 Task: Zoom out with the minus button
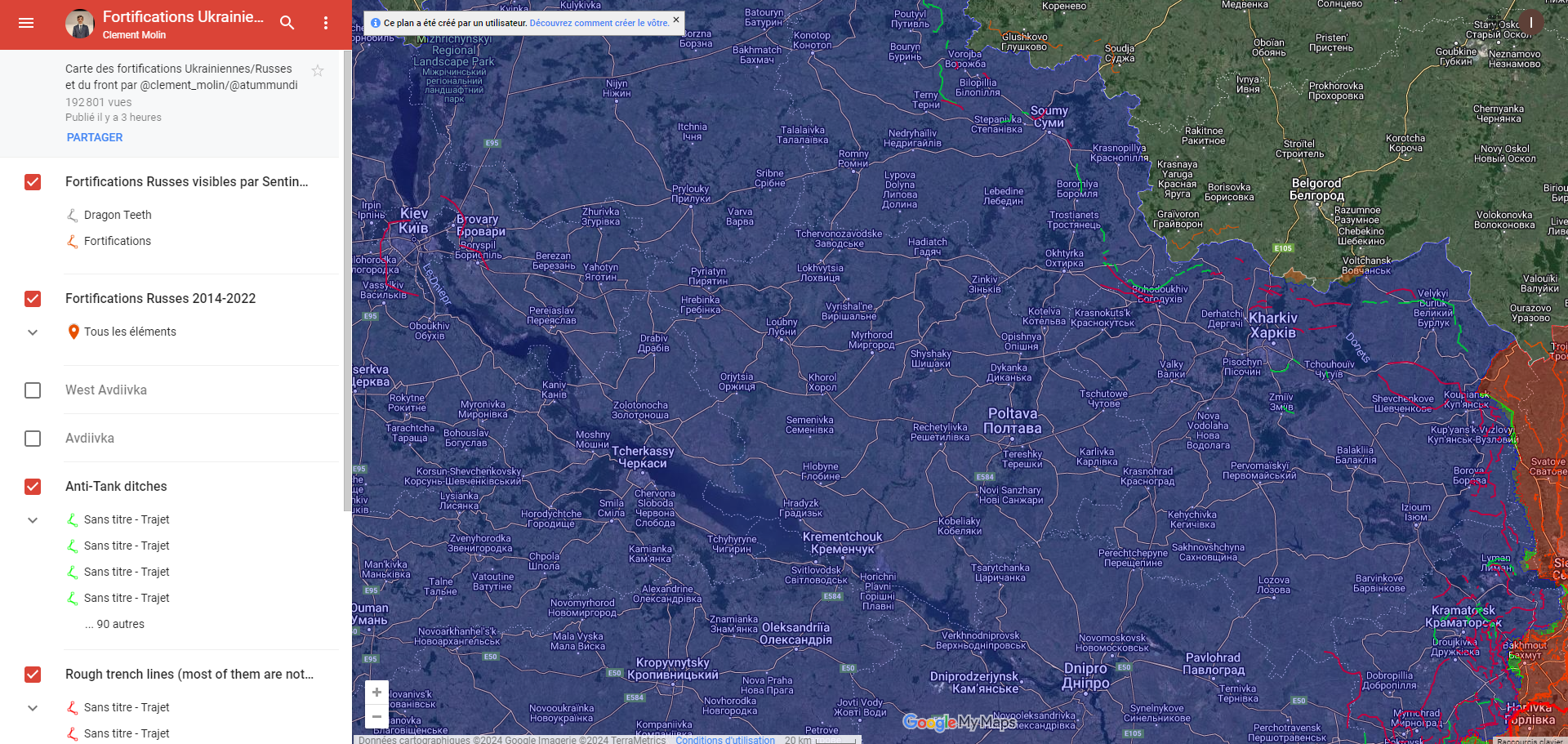376,717
